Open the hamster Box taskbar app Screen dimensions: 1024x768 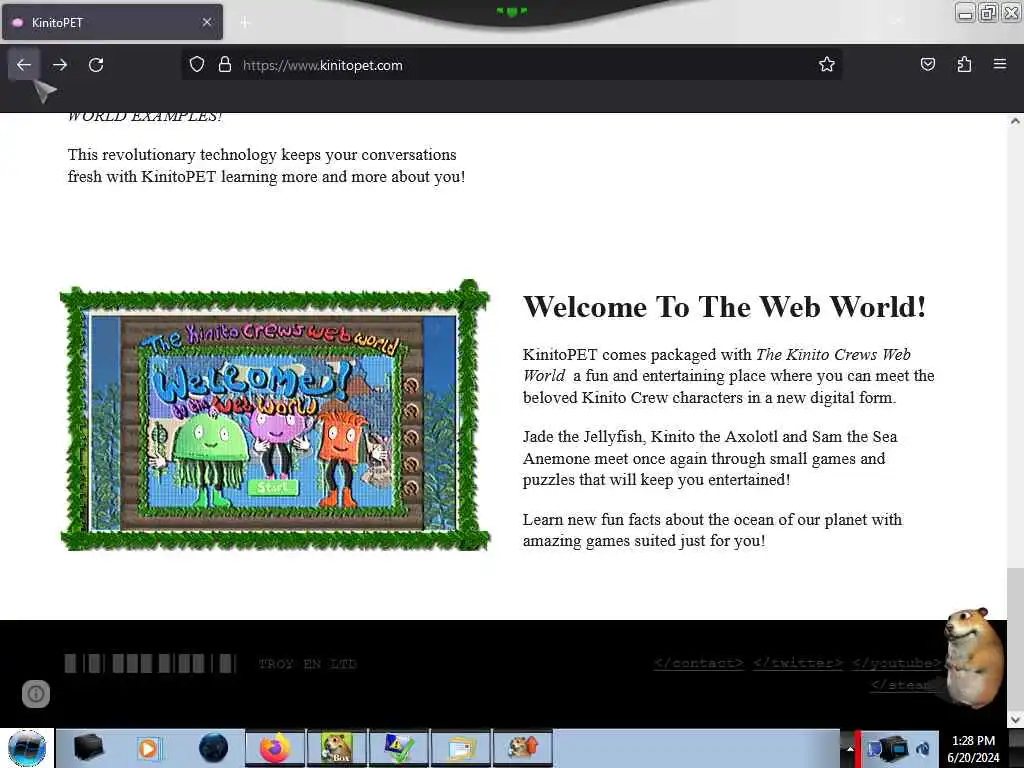337,748
